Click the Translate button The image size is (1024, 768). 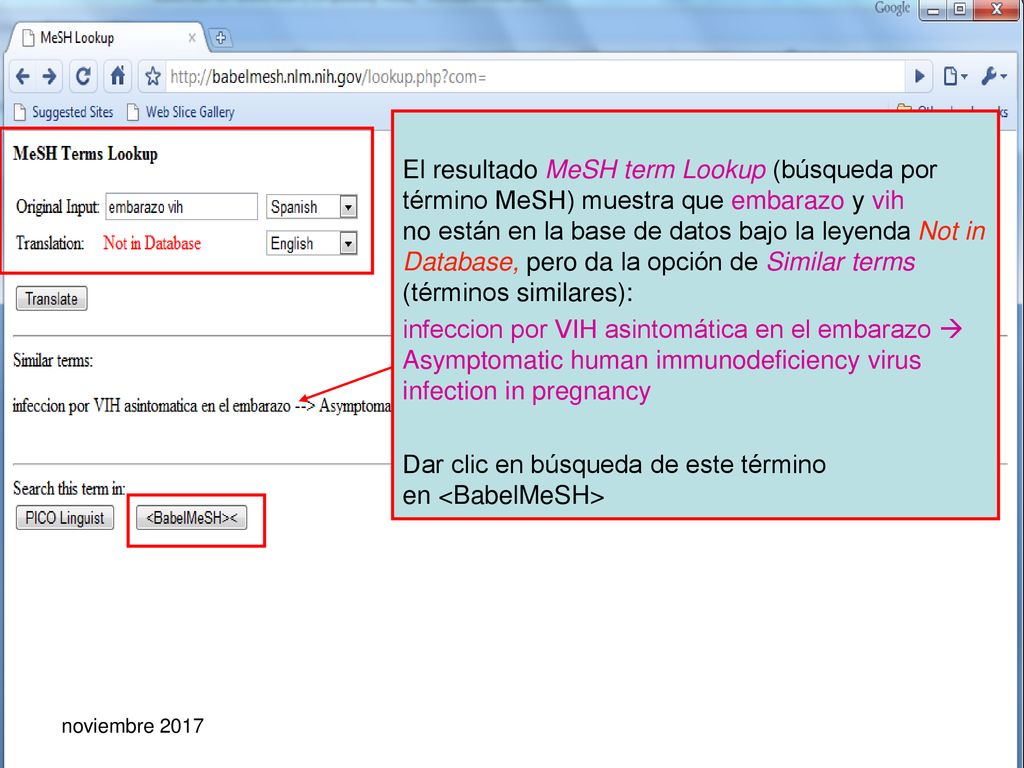click(x=52, y=298)
